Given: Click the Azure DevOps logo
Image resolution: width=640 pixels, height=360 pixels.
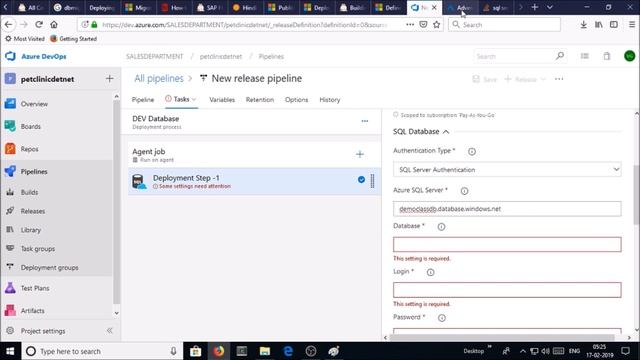Looking at the screenshot, I should click(x=10, y=56).
